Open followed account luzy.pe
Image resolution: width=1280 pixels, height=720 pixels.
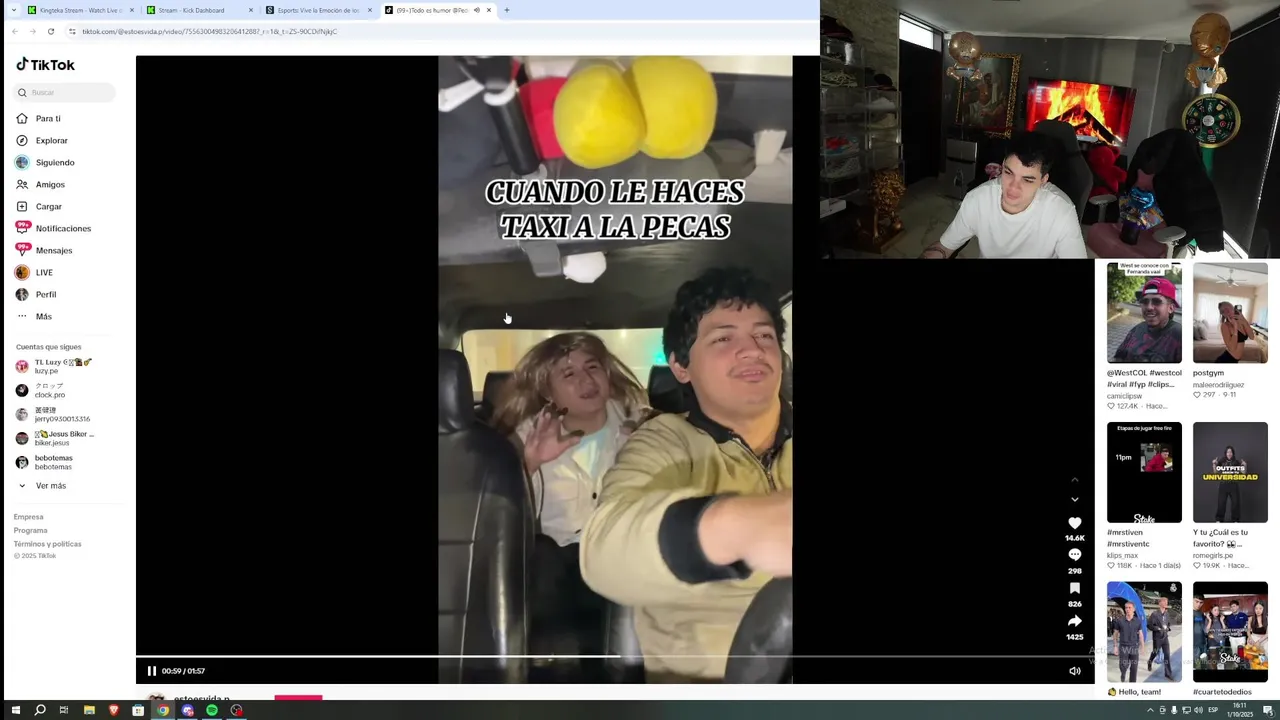[x=54, y=366]
